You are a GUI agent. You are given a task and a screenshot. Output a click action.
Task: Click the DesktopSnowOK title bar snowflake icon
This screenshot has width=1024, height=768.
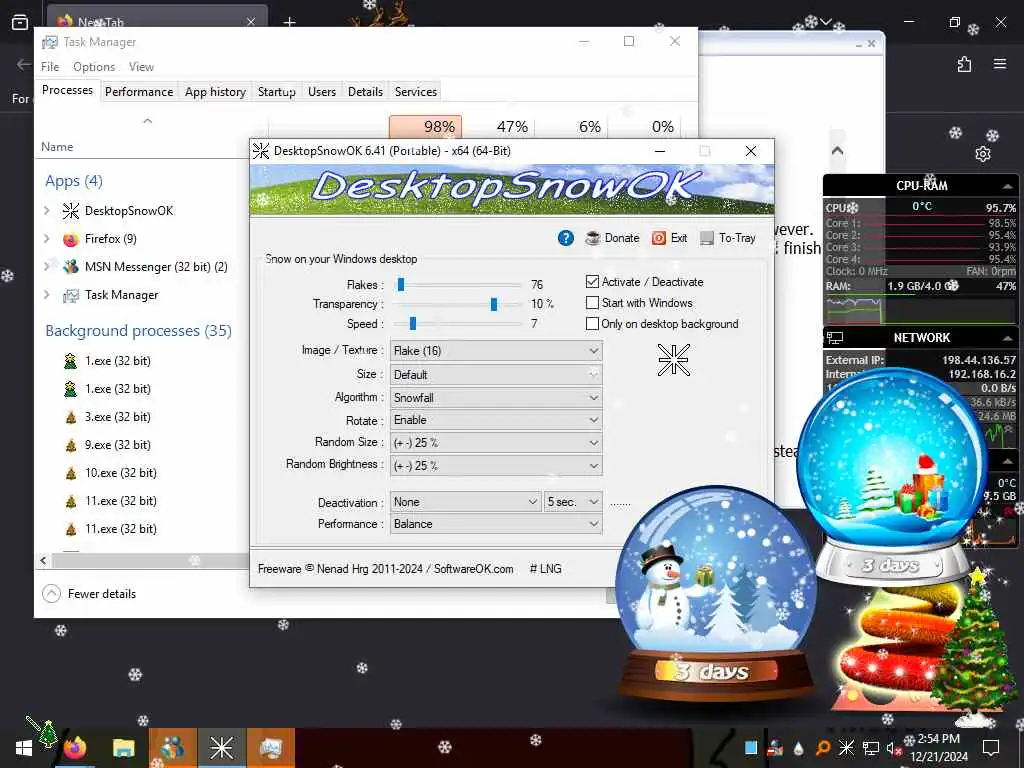point(261,151)
